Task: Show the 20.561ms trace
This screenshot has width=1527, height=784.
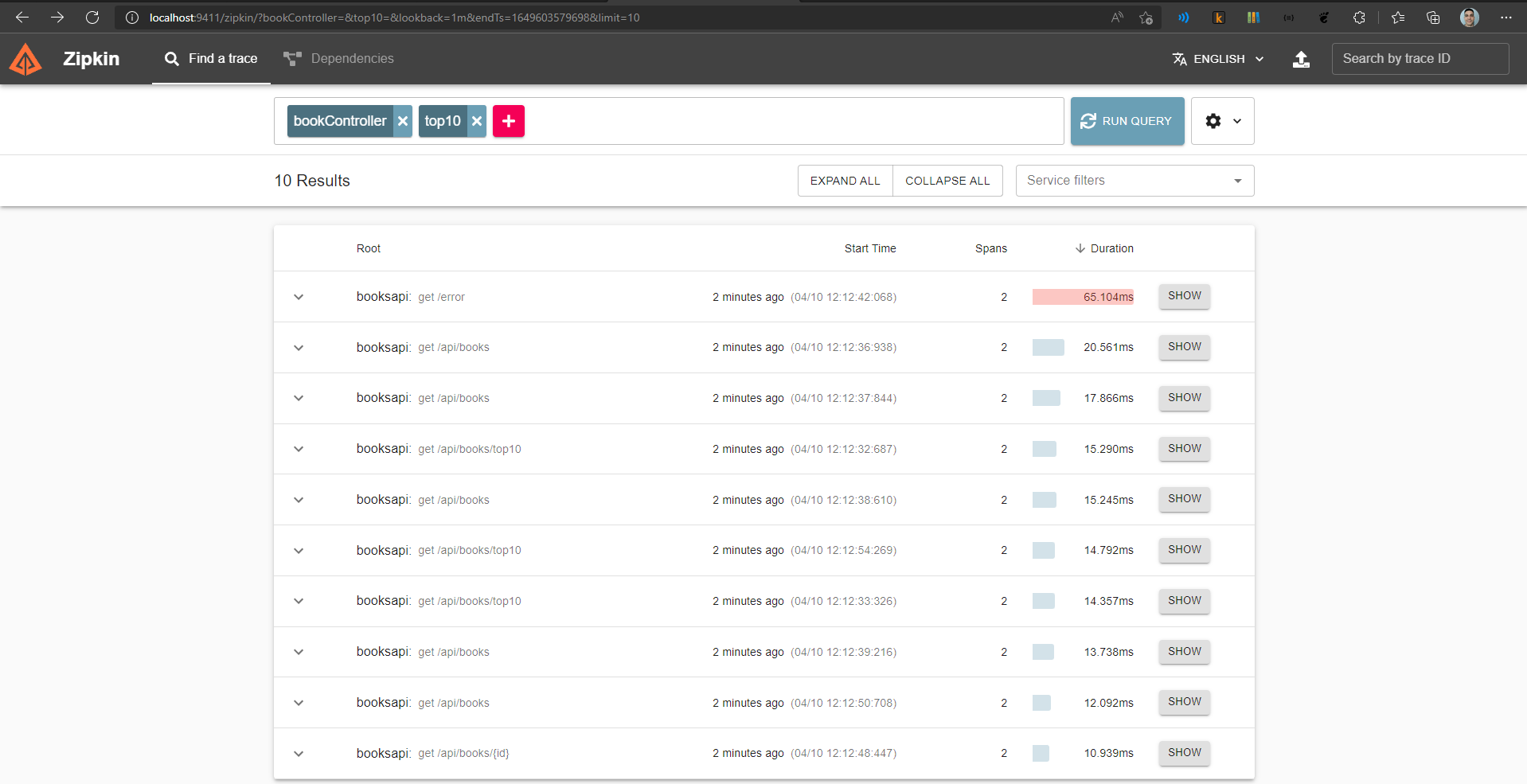Action: pyautogui.click(x=1185, y=347)
